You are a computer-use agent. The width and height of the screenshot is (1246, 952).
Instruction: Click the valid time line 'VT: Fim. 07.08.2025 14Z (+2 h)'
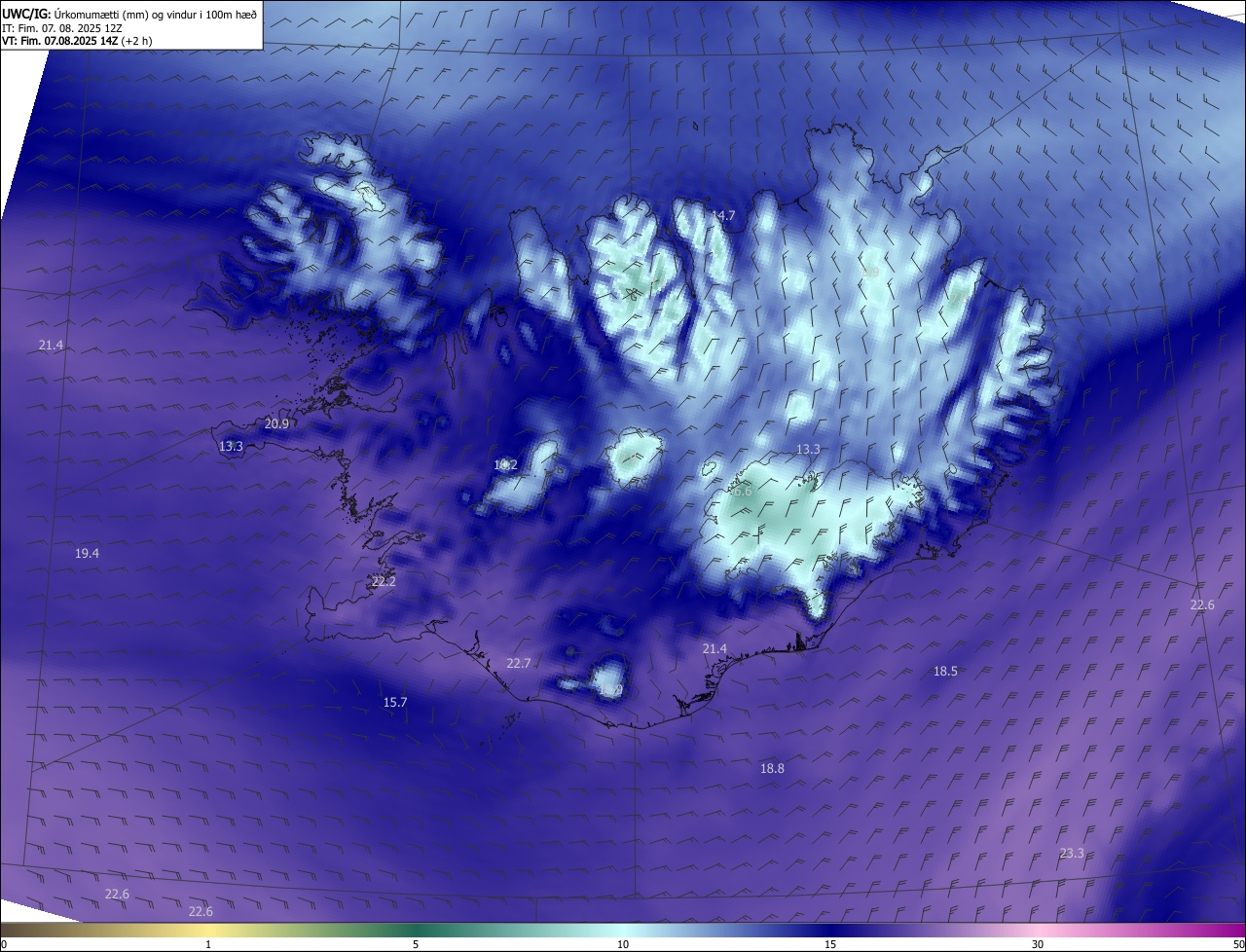[x=77, y=41]
